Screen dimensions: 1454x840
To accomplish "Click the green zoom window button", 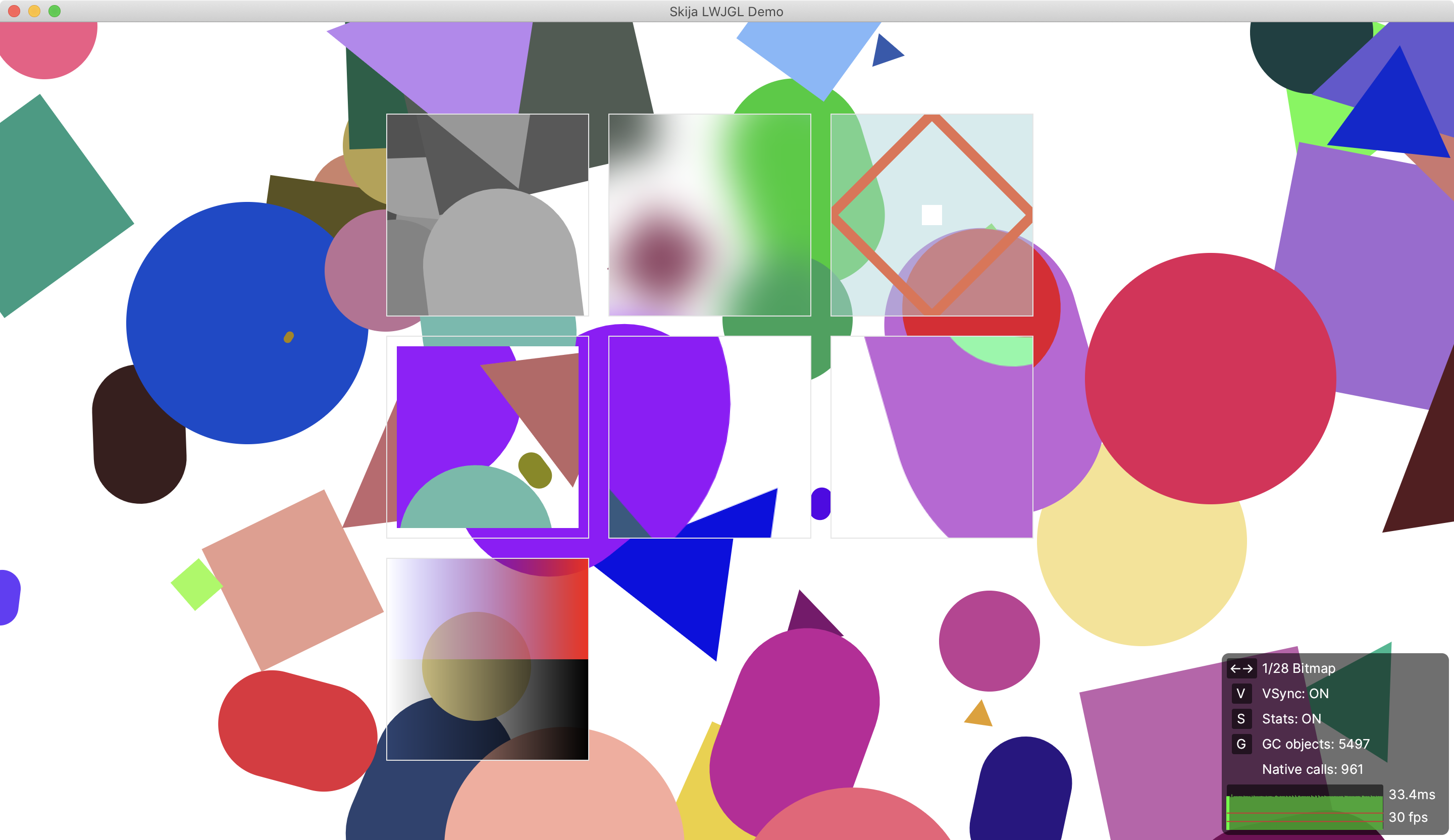I will [54, 11].
